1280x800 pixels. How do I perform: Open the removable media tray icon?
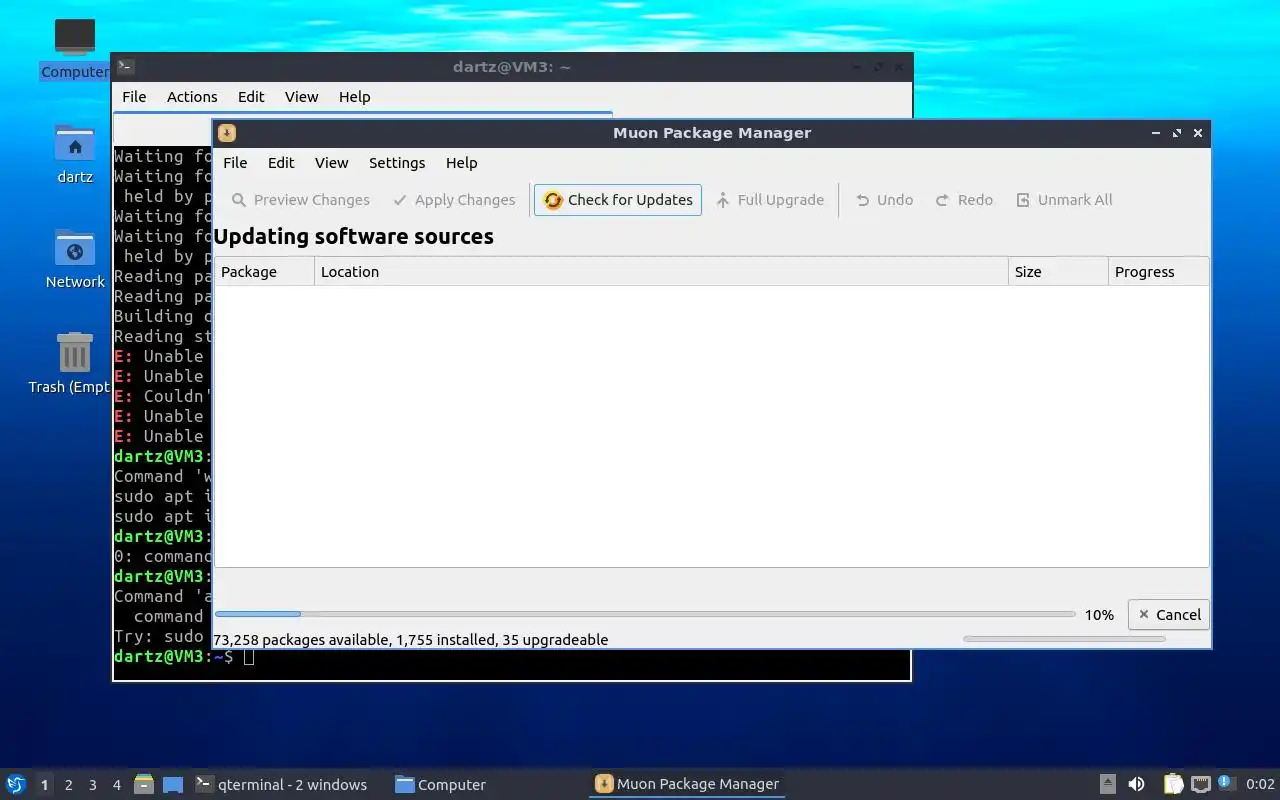1108,785
